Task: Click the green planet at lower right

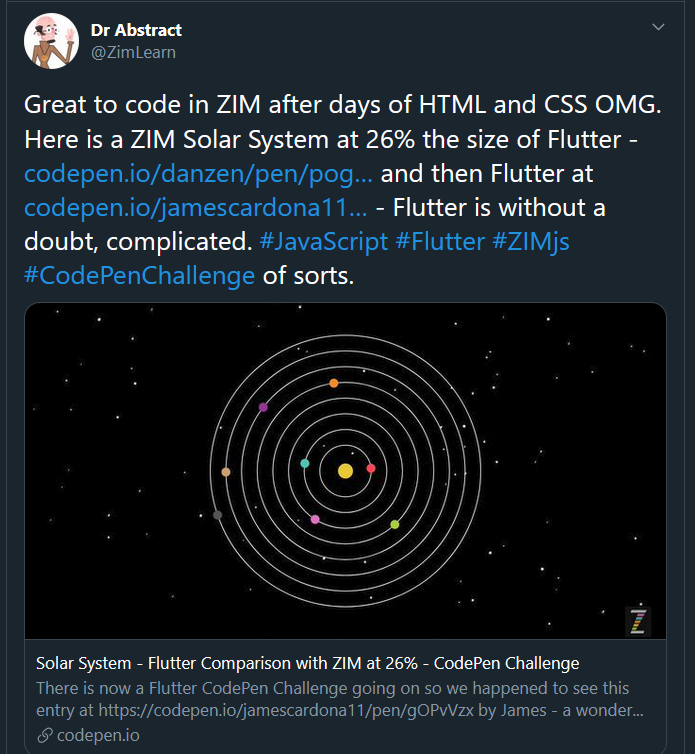Action: coord(395,525)
